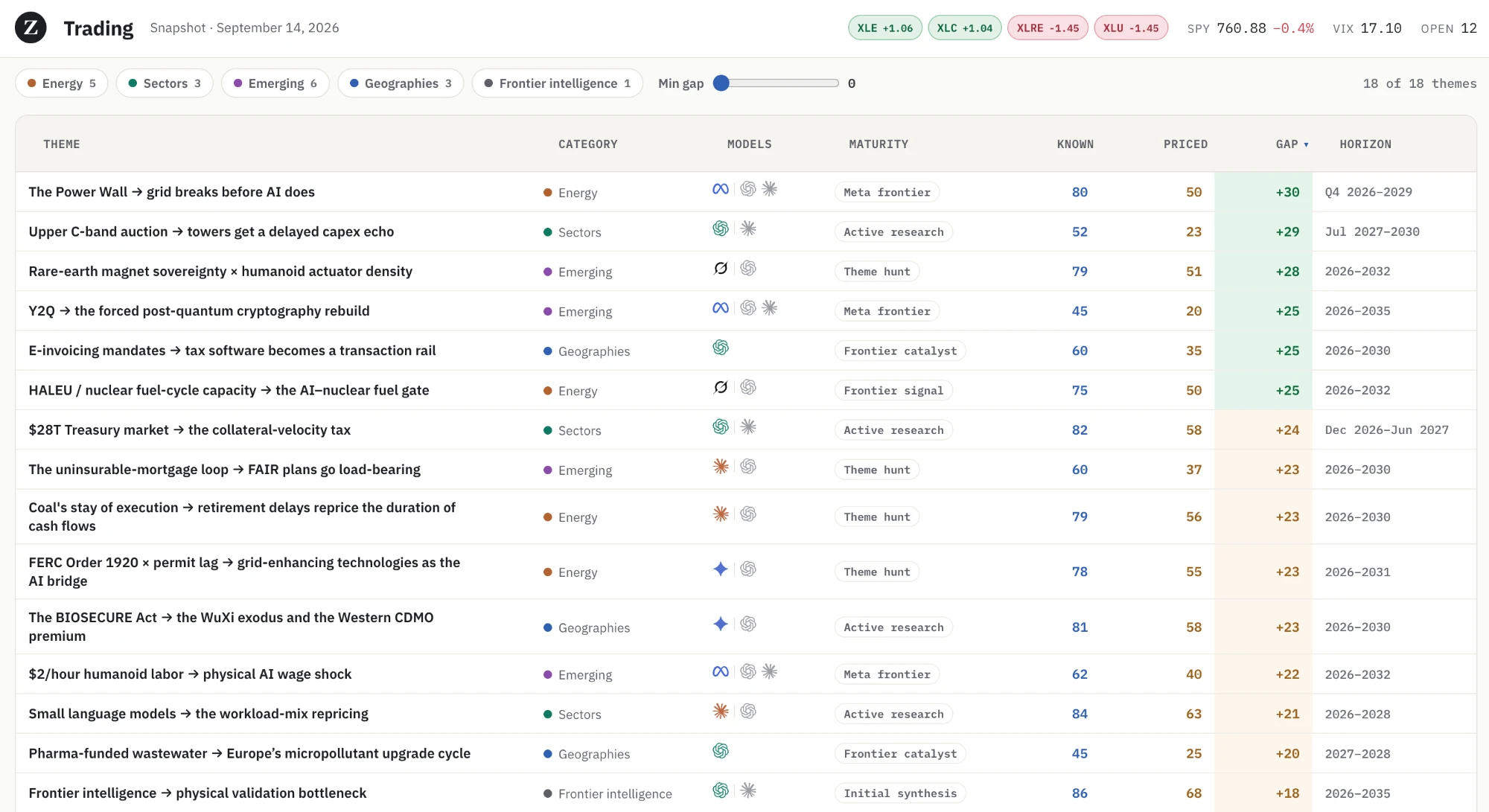The width and height of the screenshot is (1489, 812).
Task: Toggle the Energy category filter
Action: coord(62,83)
